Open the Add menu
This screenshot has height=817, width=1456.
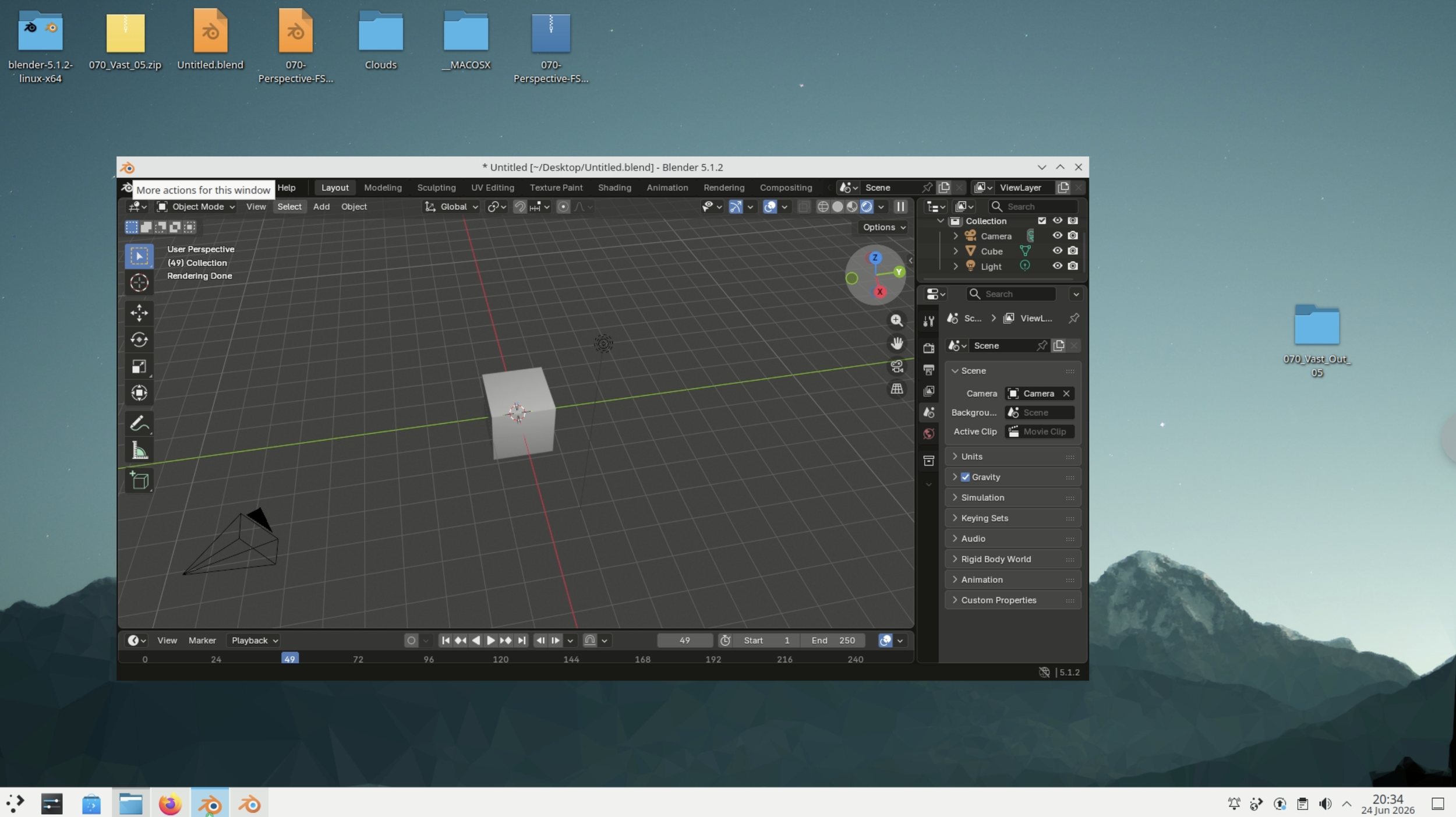click(321, 207)
